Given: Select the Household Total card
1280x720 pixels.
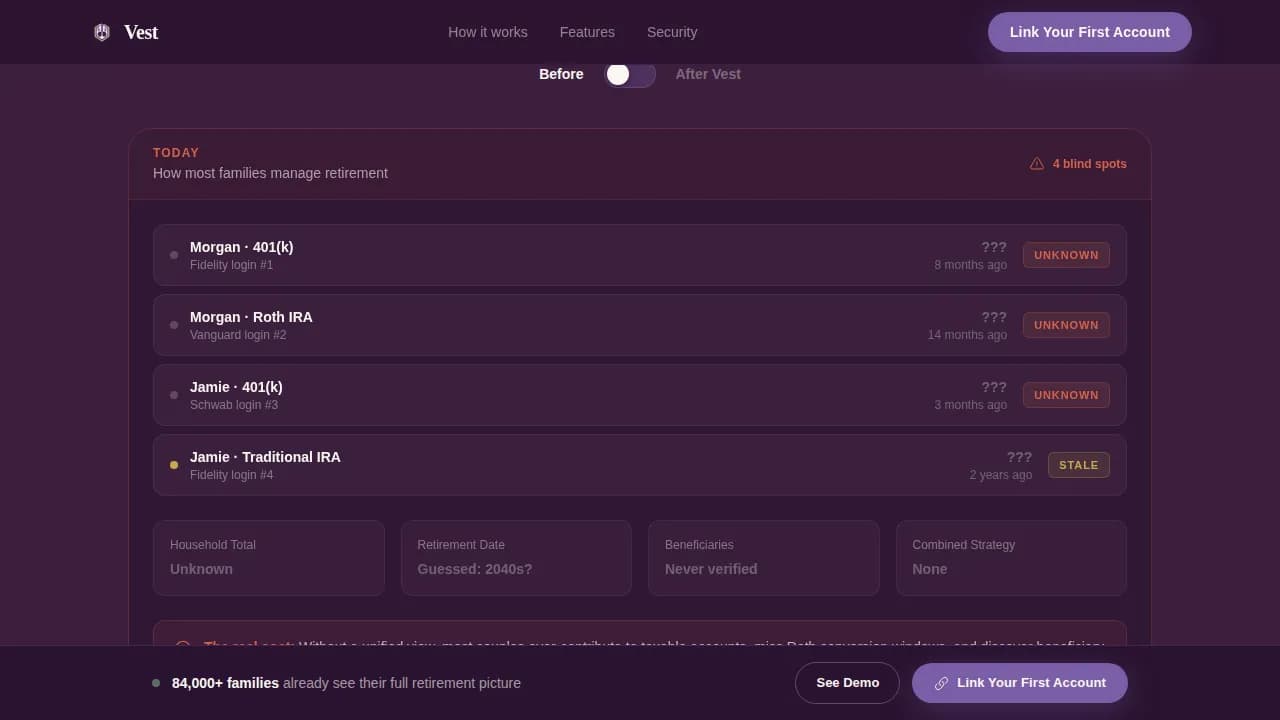Looking at the screenshot, I should (x=268, y=558).
